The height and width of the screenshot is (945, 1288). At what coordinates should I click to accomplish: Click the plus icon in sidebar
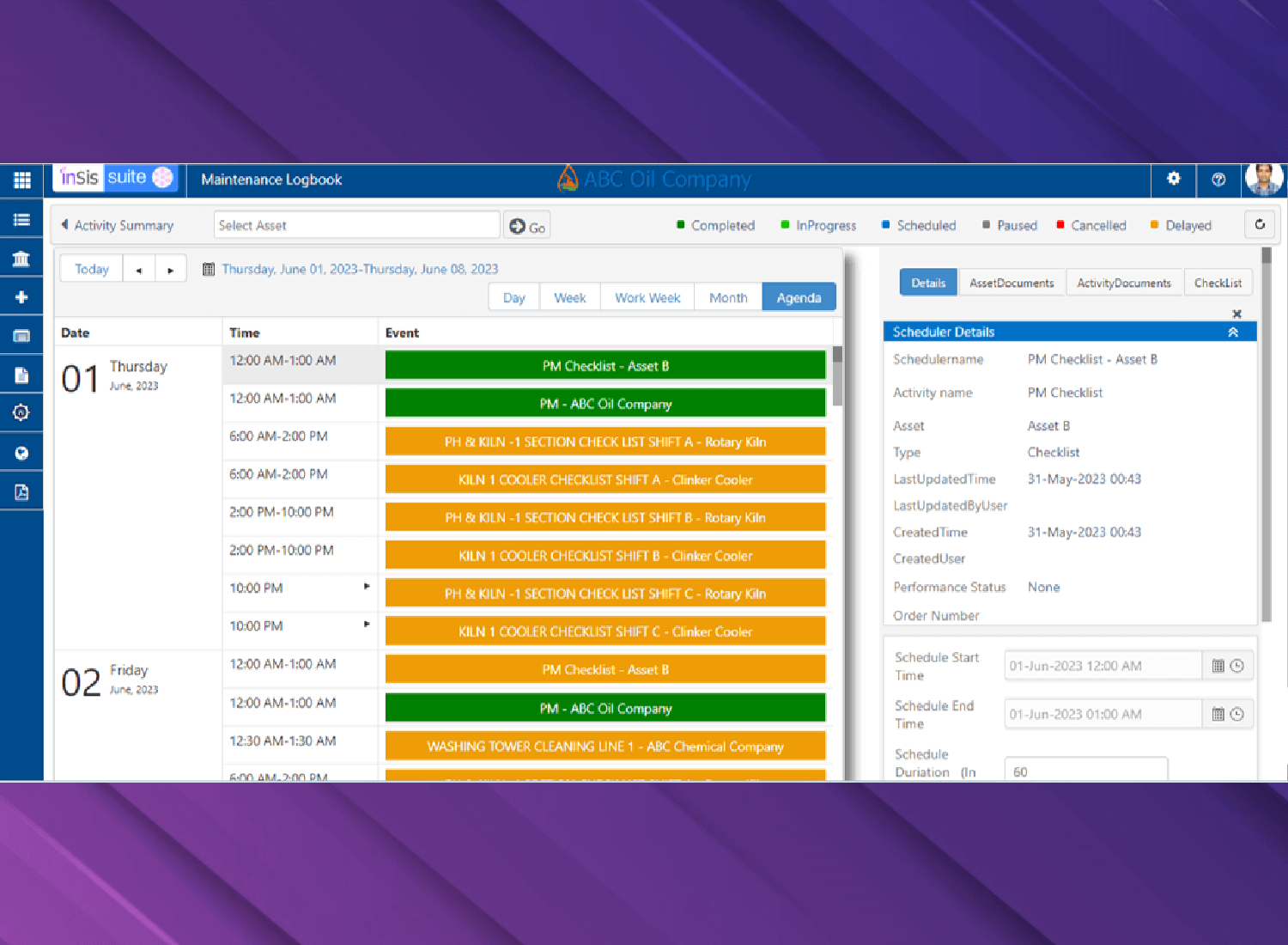[21, 297]
